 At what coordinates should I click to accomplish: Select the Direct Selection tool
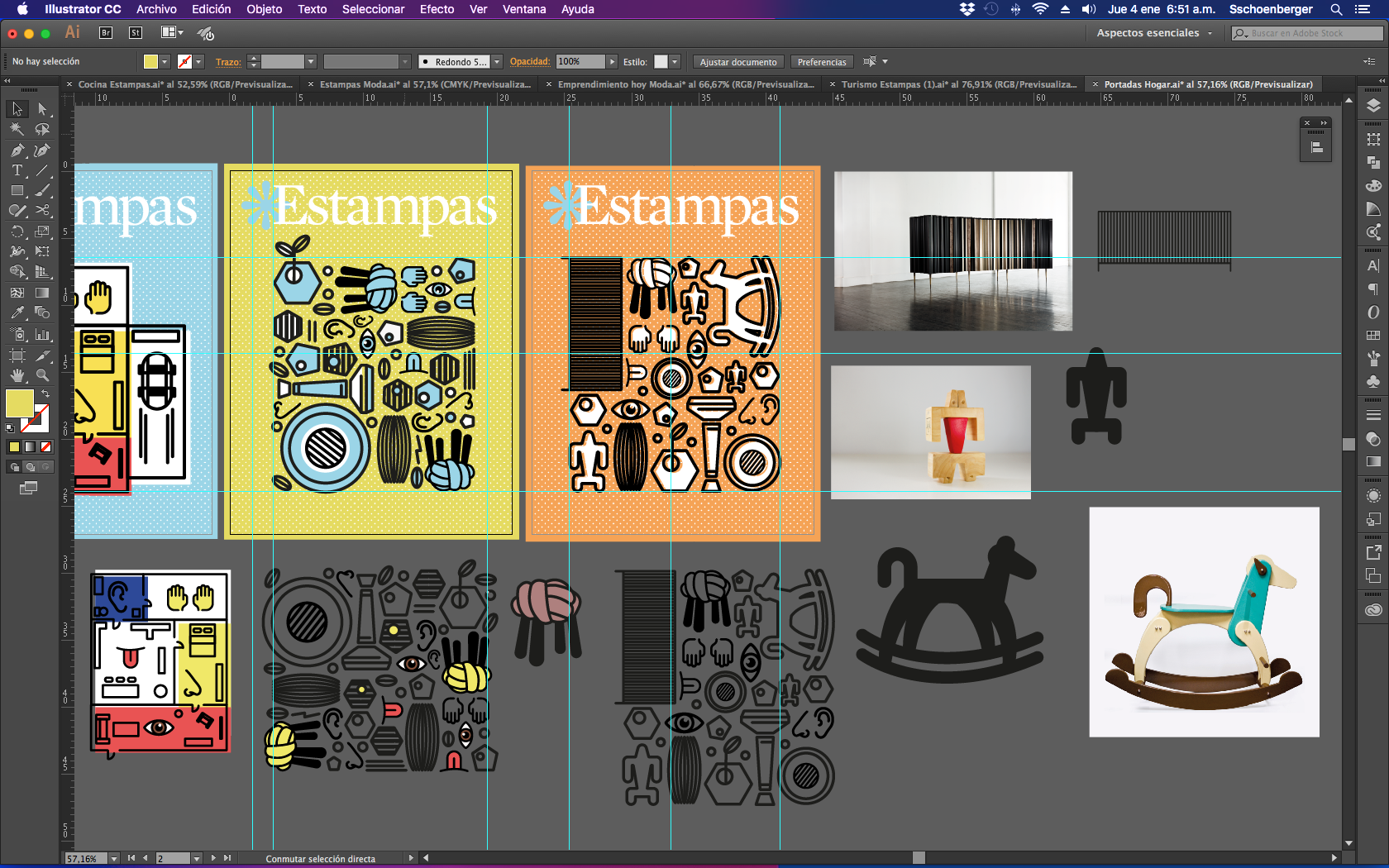click(x=42, y=109)
